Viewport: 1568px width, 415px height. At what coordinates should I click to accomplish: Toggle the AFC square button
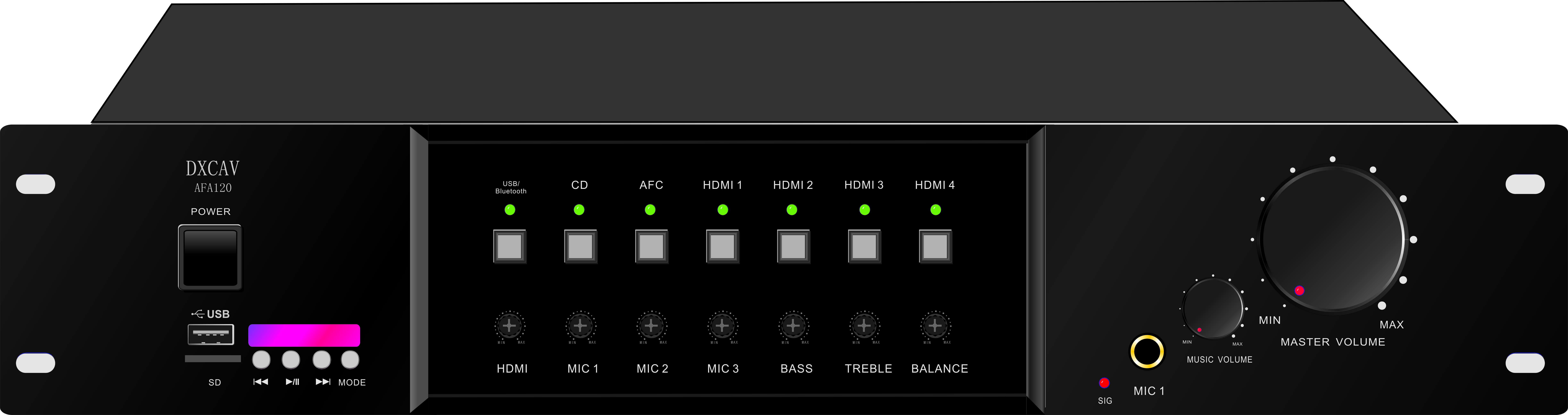(x=651, y=246)
